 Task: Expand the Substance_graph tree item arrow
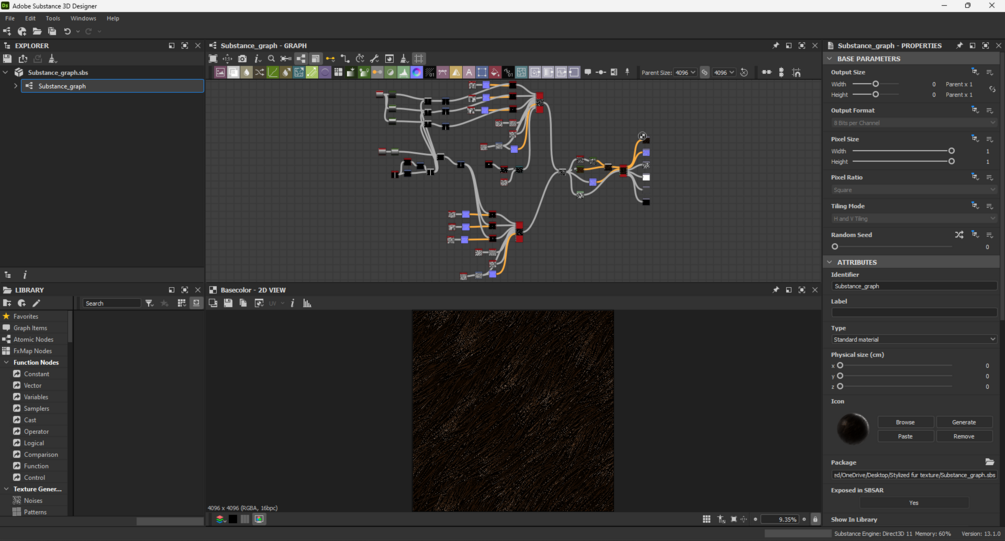pos(16,86)
